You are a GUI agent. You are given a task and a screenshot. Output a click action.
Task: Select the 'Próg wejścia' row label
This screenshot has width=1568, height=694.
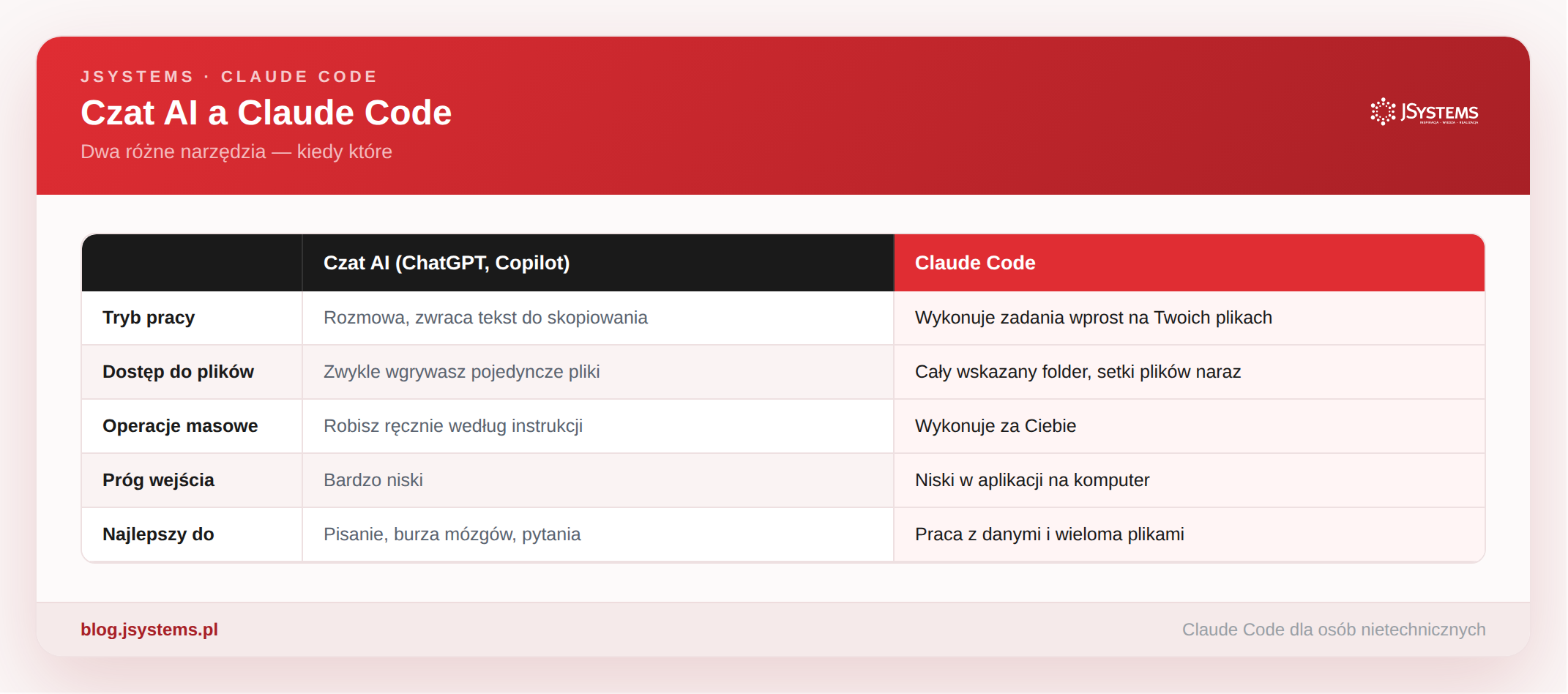158,480
